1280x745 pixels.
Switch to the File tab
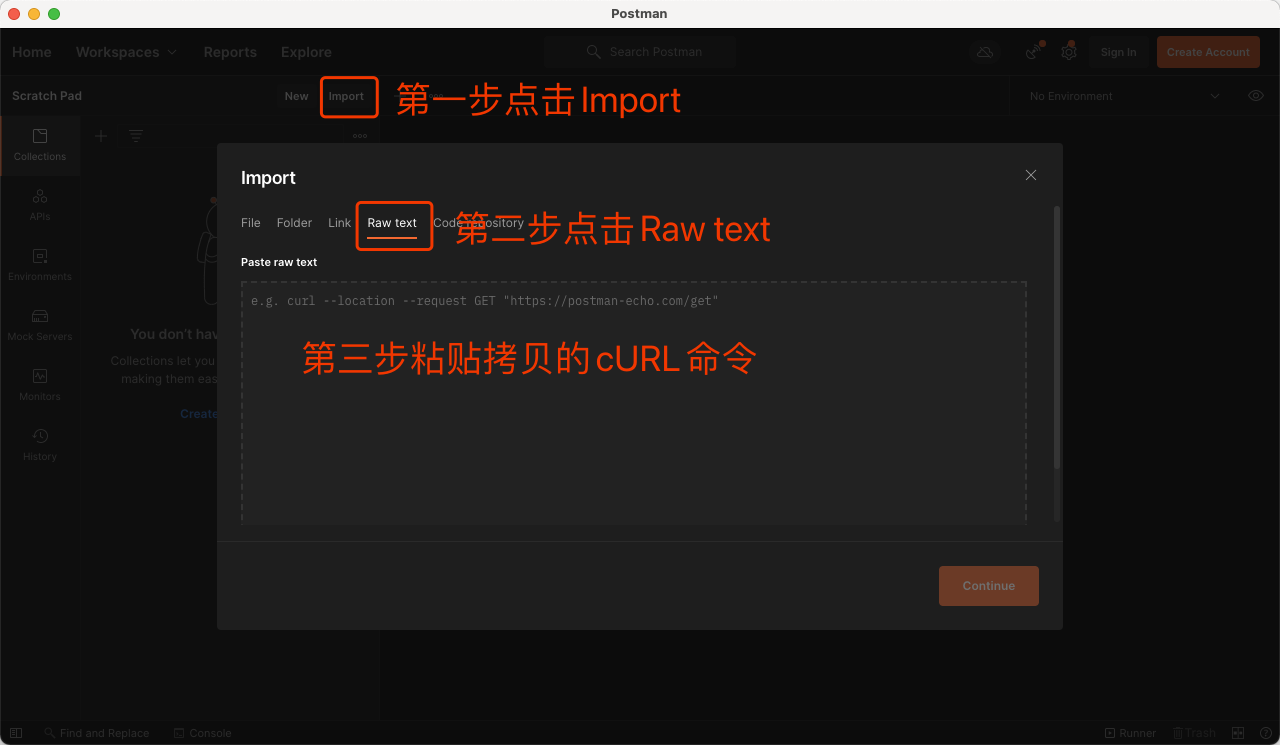coord(251,223)
